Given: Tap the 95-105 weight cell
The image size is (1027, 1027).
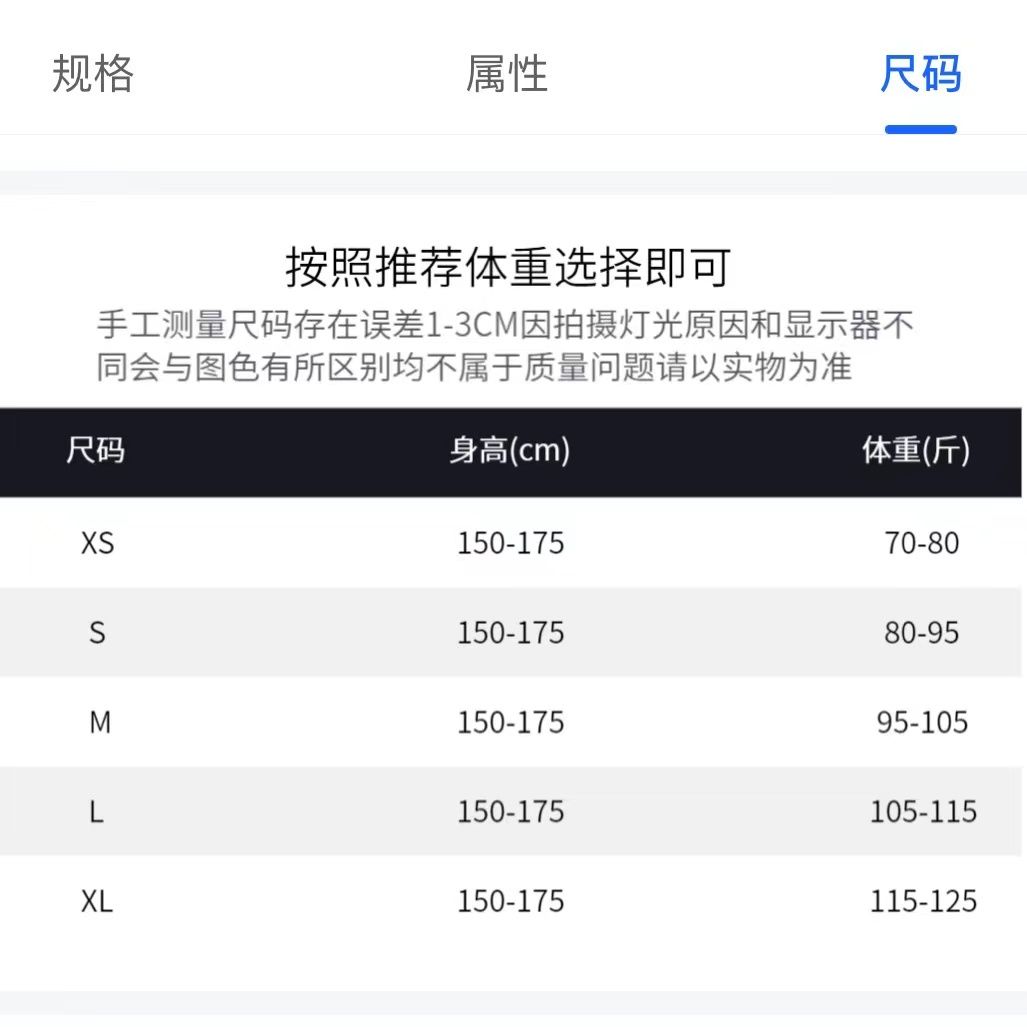Looking at the screenshot, I should click(x=922, y=722).
